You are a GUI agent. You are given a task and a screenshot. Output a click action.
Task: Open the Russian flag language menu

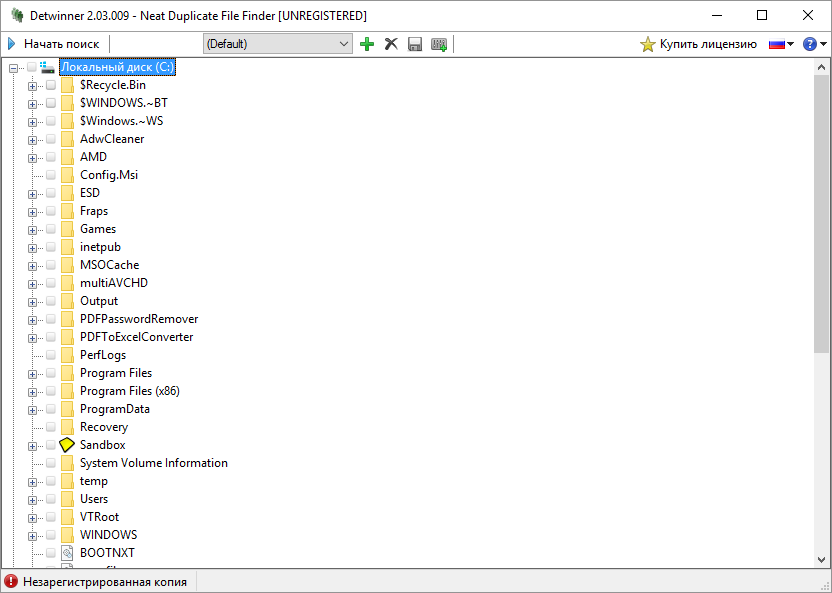click(781, 44)
